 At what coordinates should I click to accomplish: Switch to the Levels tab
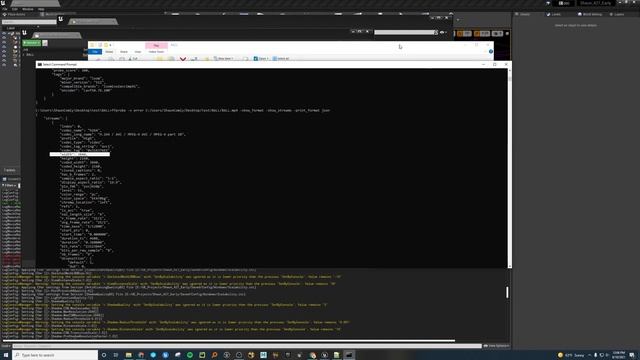click(x=554, y=14)
